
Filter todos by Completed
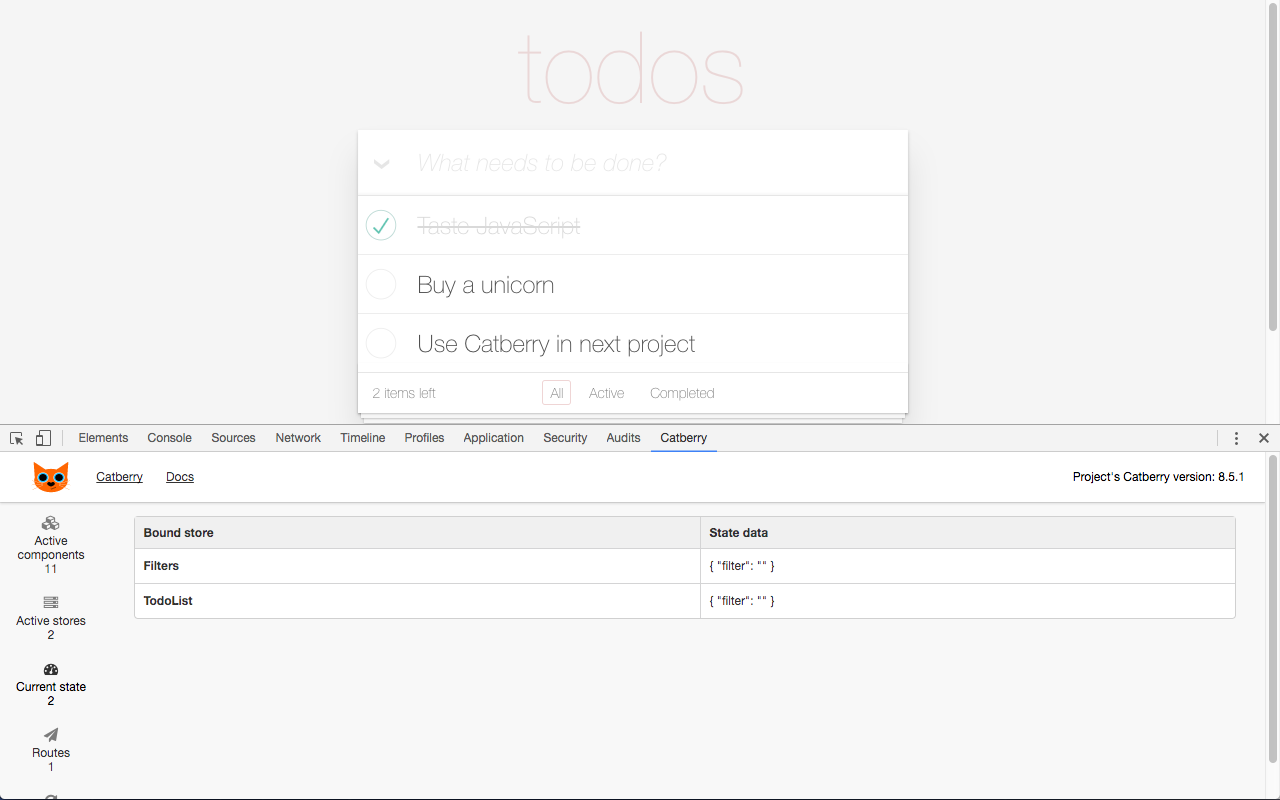pos(682,393)
